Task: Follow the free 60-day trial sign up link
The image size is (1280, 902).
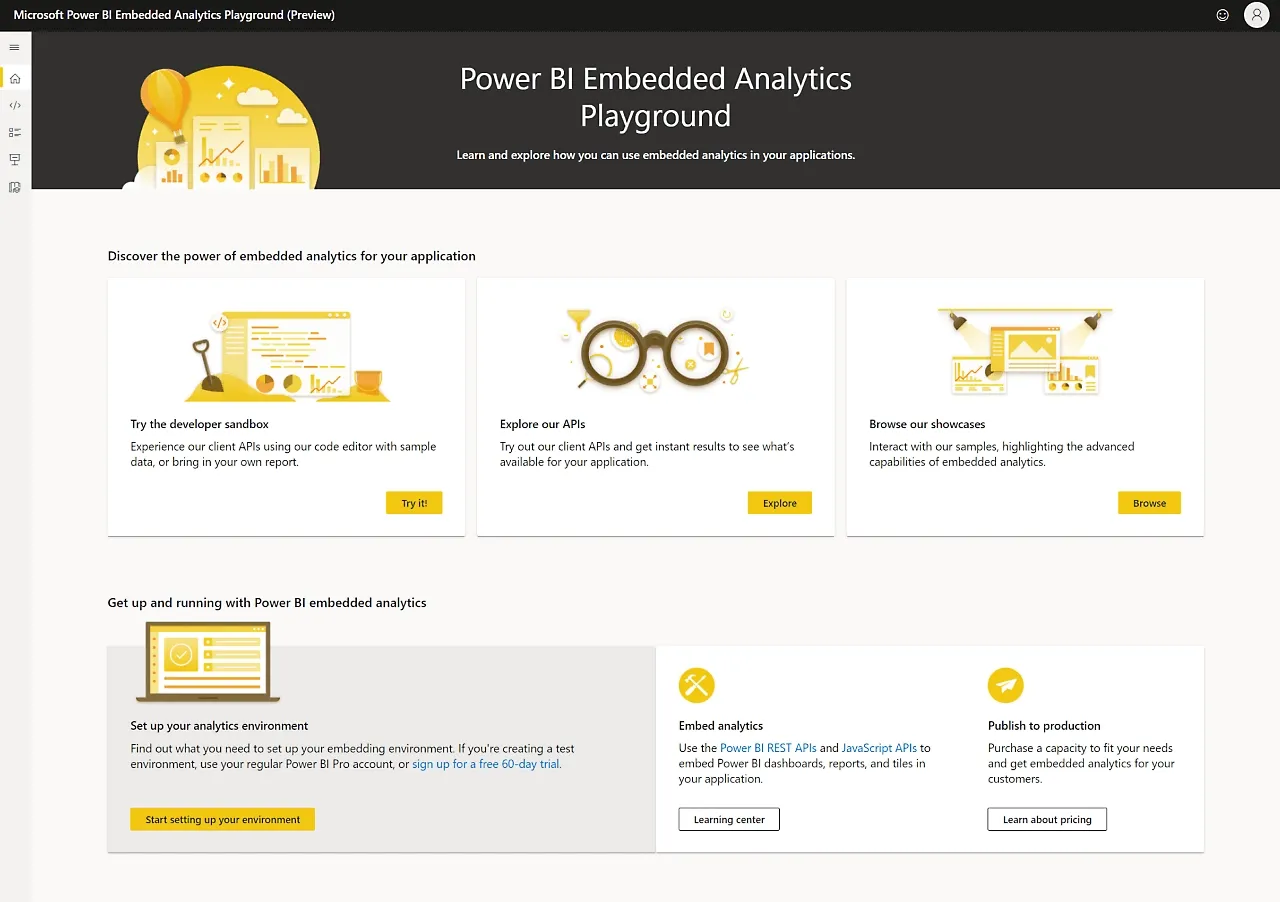Action: 486,764
